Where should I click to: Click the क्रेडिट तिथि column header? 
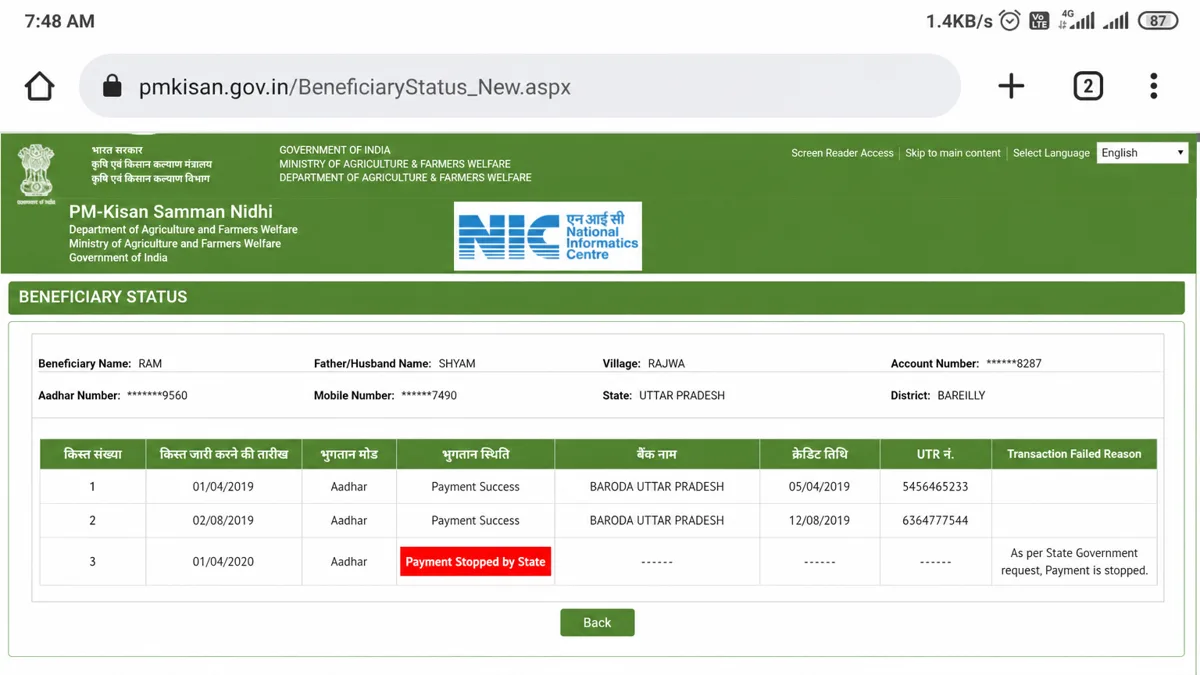click(820, 454)
